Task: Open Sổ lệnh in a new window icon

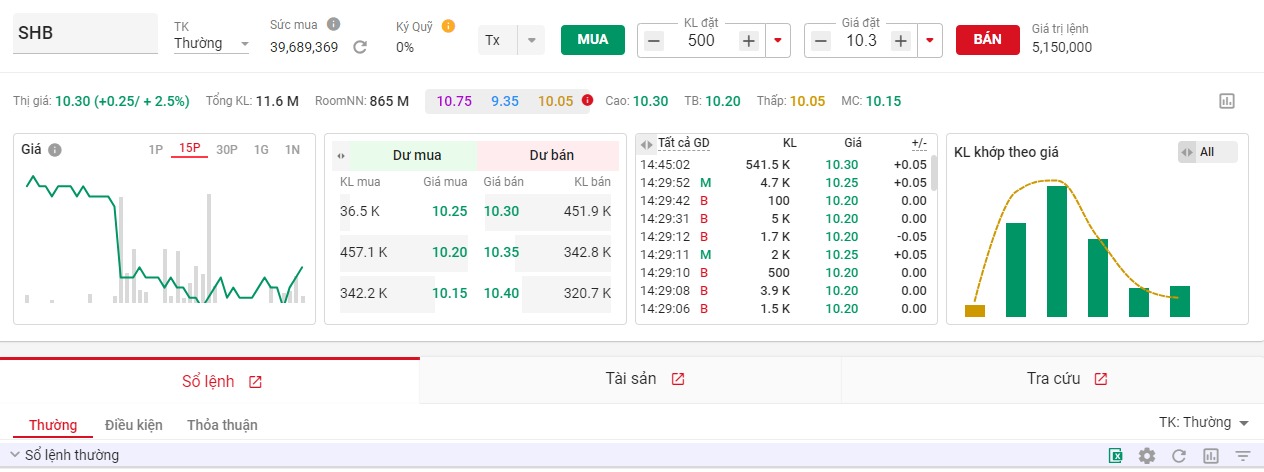Action: (255, 382)
